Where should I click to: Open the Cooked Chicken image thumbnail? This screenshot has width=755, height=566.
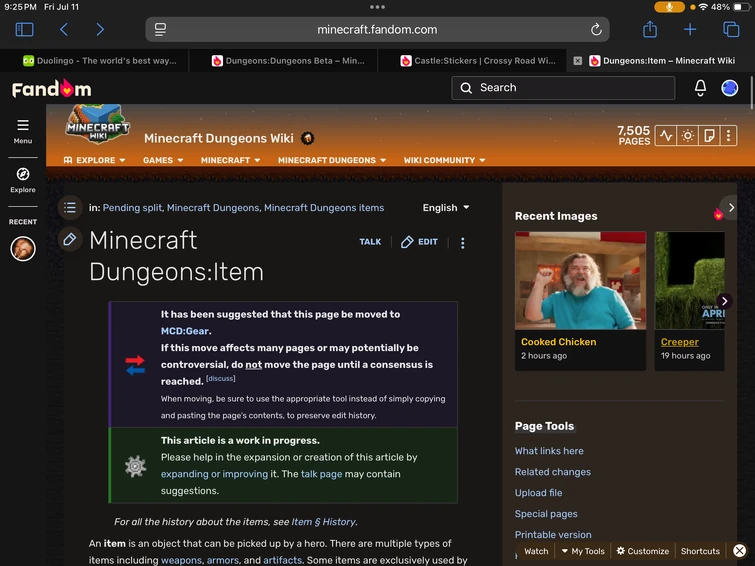(580, 280)
